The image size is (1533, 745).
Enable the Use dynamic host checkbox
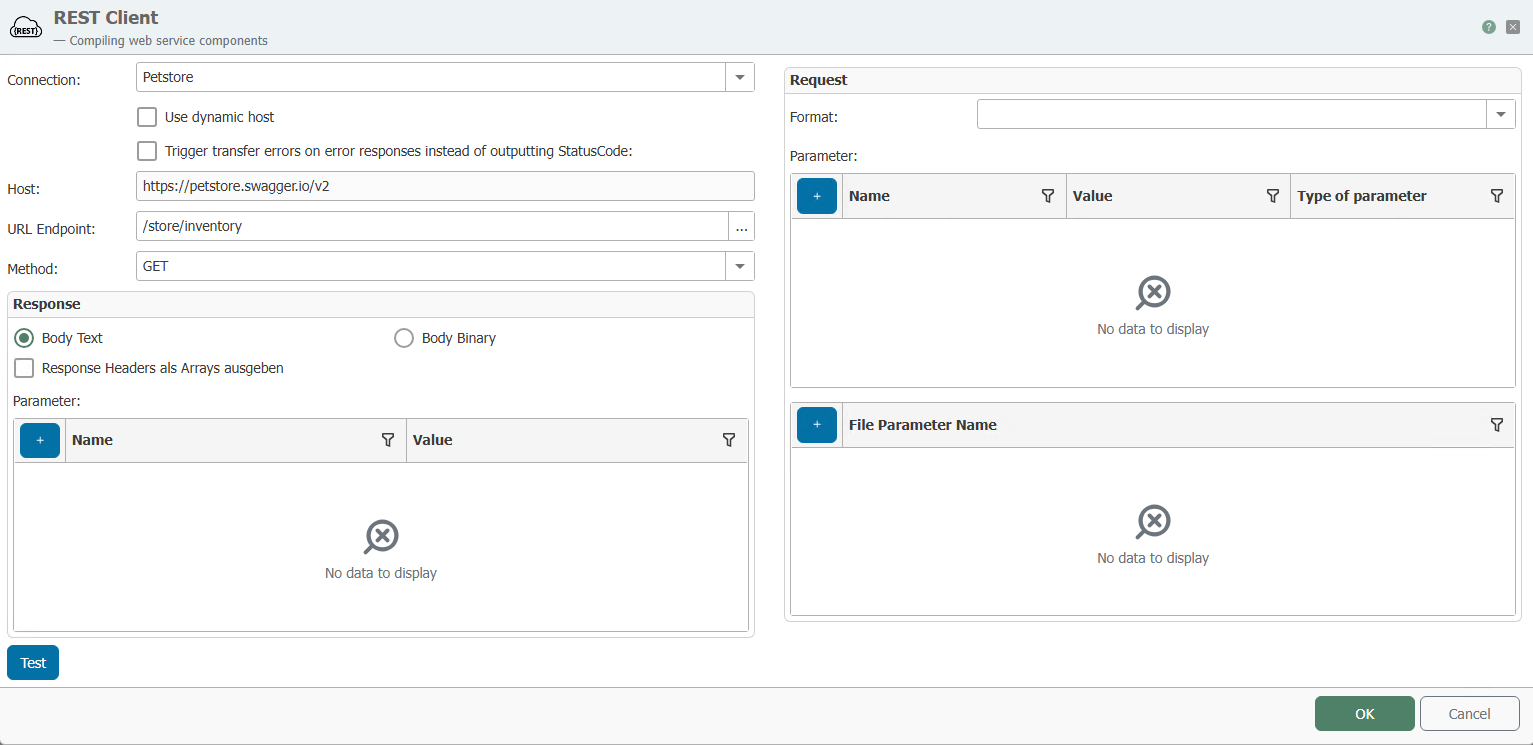[x=147, y=117]
